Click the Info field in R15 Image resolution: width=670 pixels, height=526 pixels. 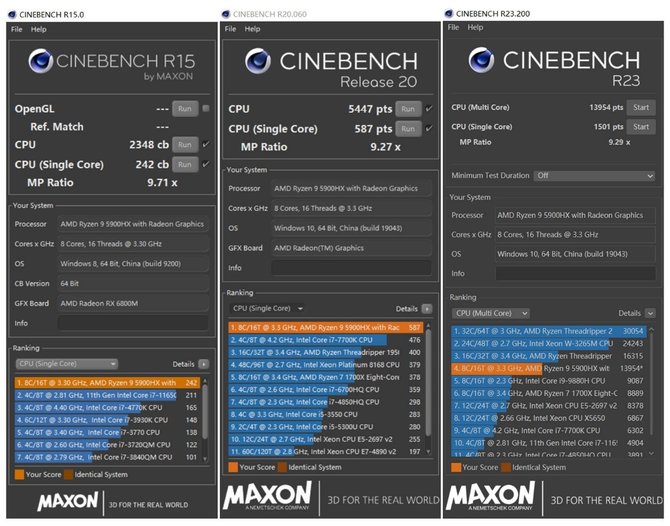tap(133, 323)
